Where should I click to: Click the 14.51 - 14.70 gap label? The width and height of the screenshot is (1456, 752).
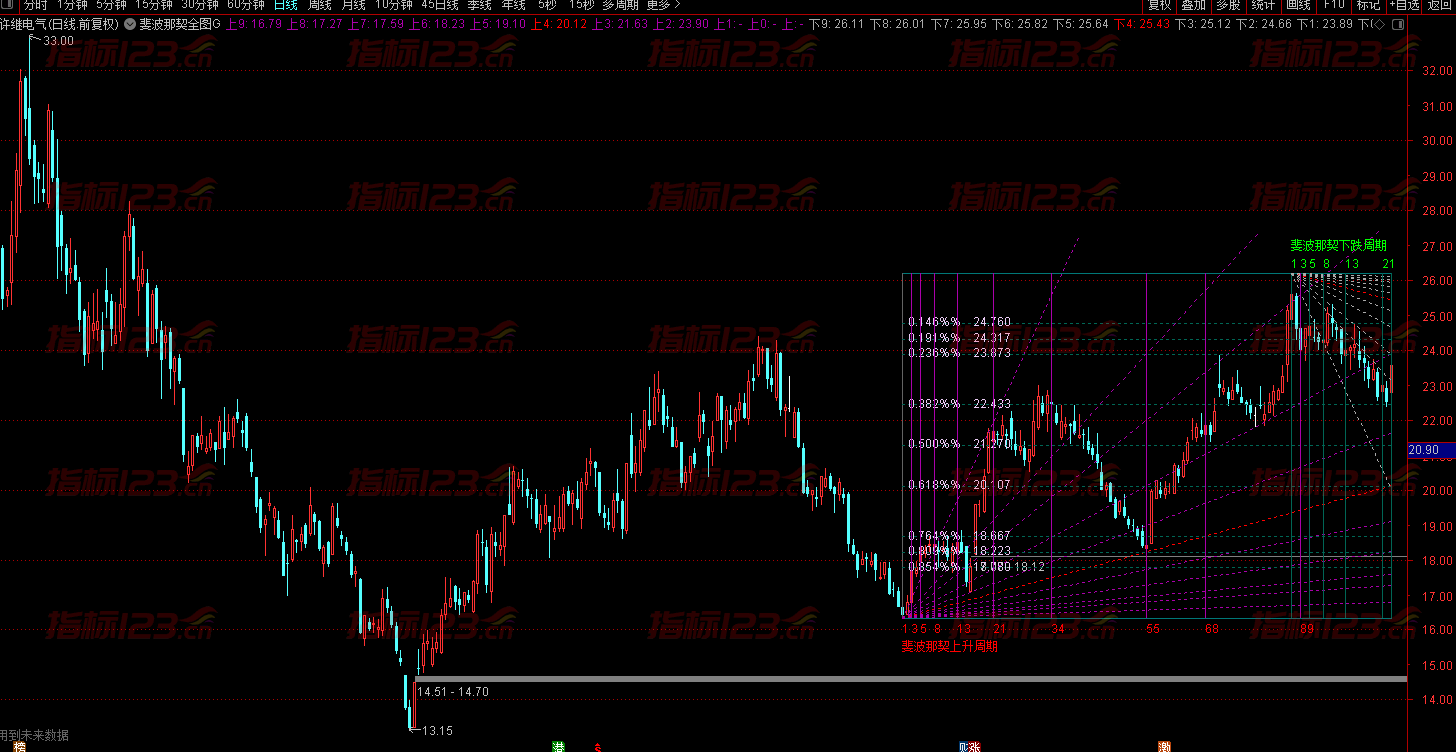coord(452,691)
